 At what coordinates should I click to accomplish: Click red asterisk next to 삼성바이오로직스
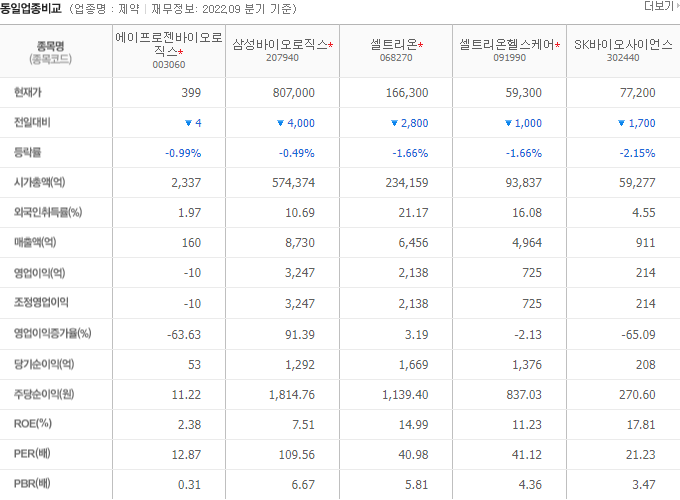(330, 45)
